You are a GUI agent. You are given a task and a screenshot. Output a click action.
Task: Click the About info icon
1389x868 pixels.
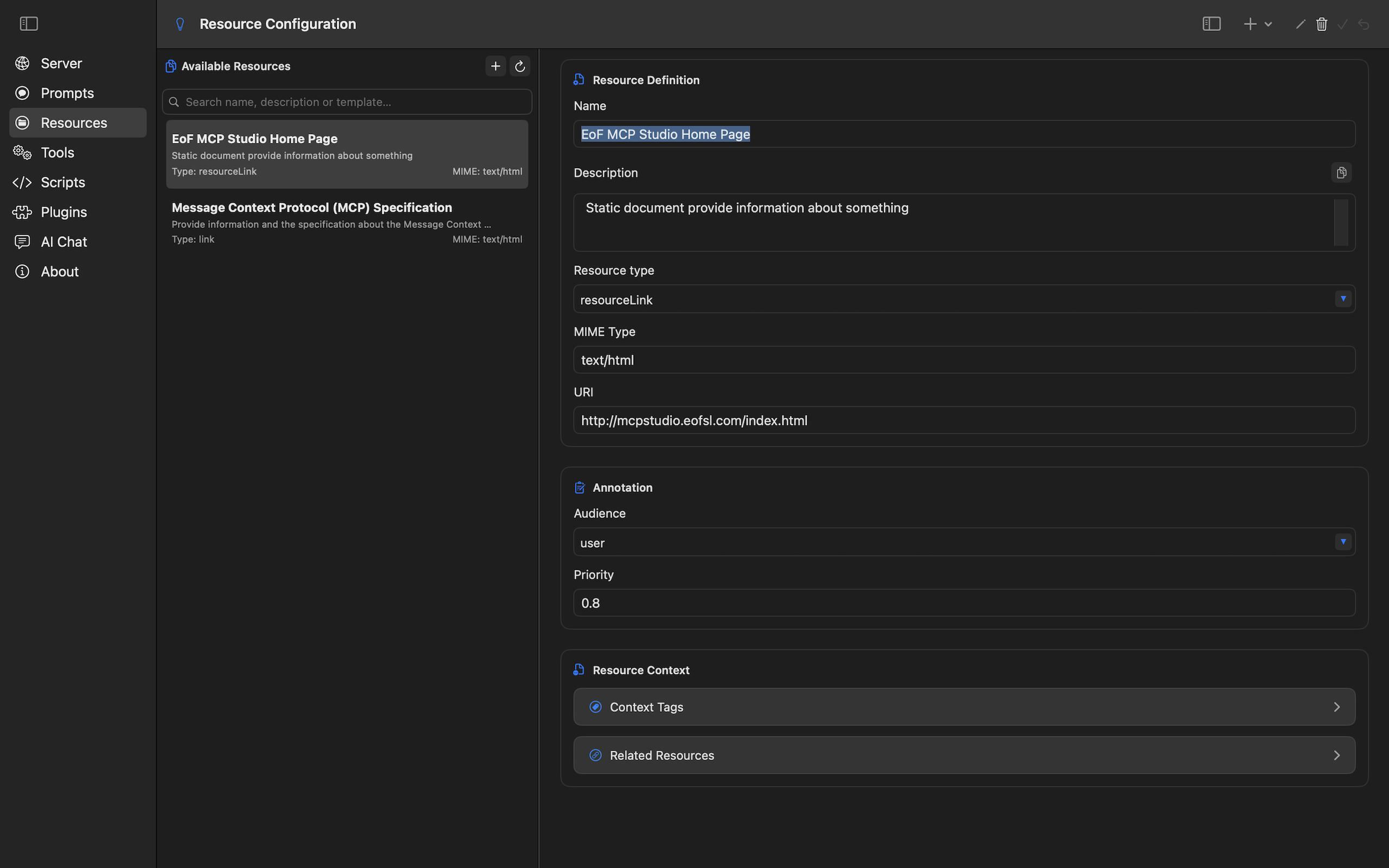point(22,272)
